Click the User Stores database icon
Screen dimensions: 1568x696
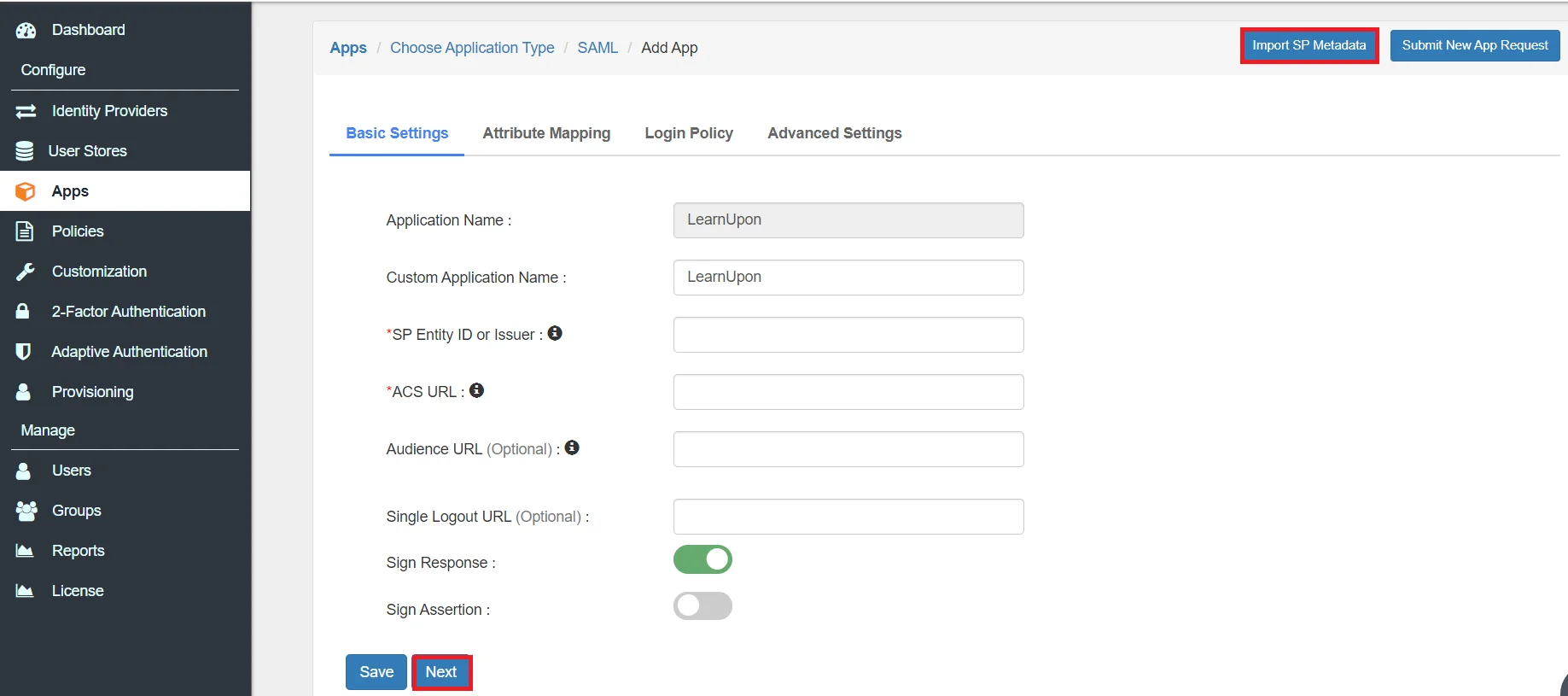[25, 151]
